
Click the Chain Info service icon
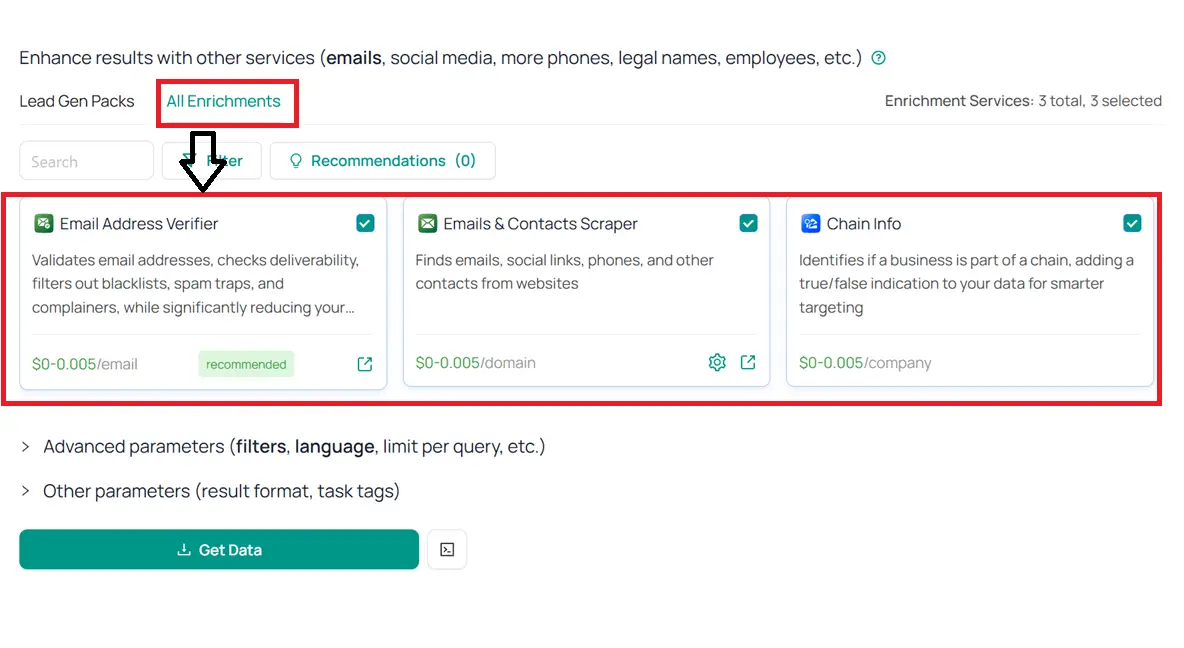tap(810, 224)
